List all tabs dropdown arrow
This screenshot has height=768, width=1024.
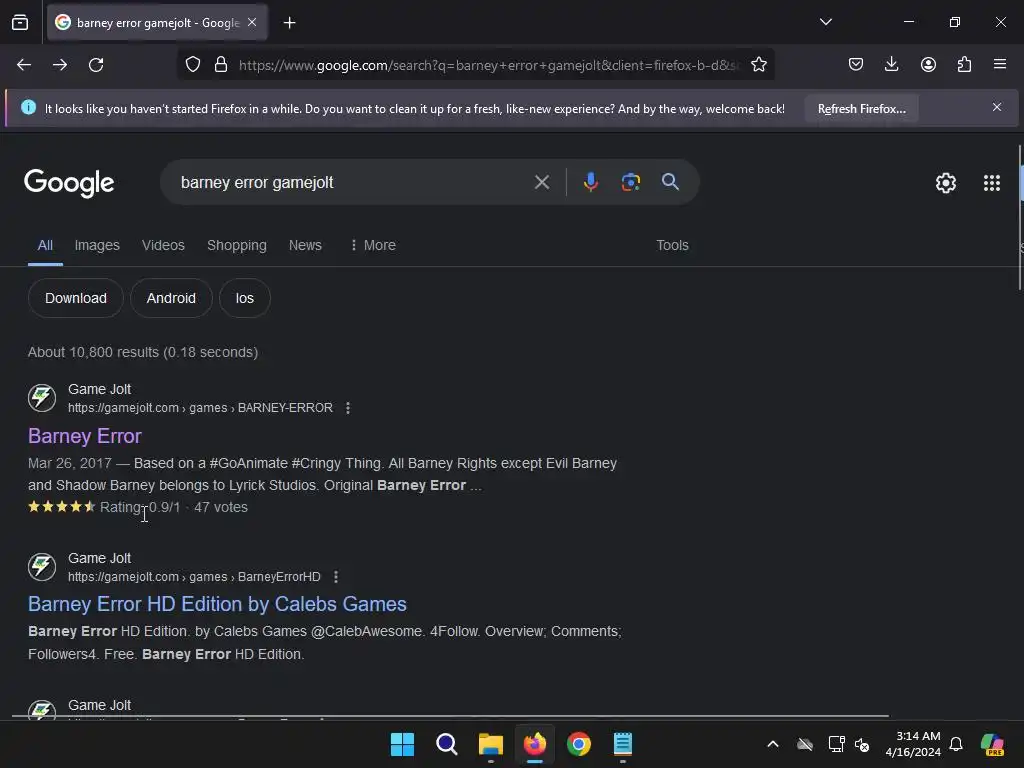825,22
